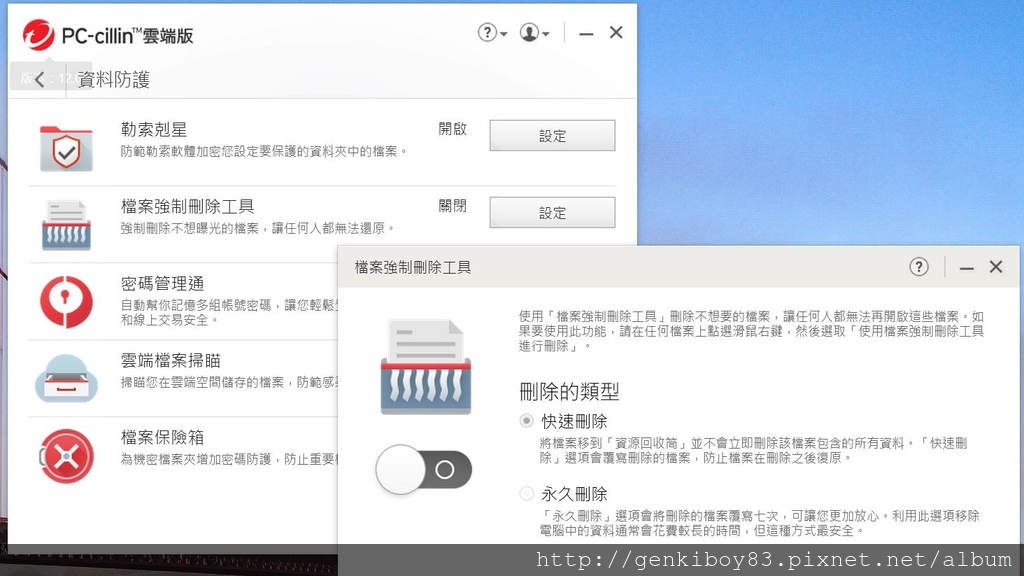
Task: Click the 關閉 status of 檔案強制刪除工具
Action: pyautogui.click(x=453, y=206)
